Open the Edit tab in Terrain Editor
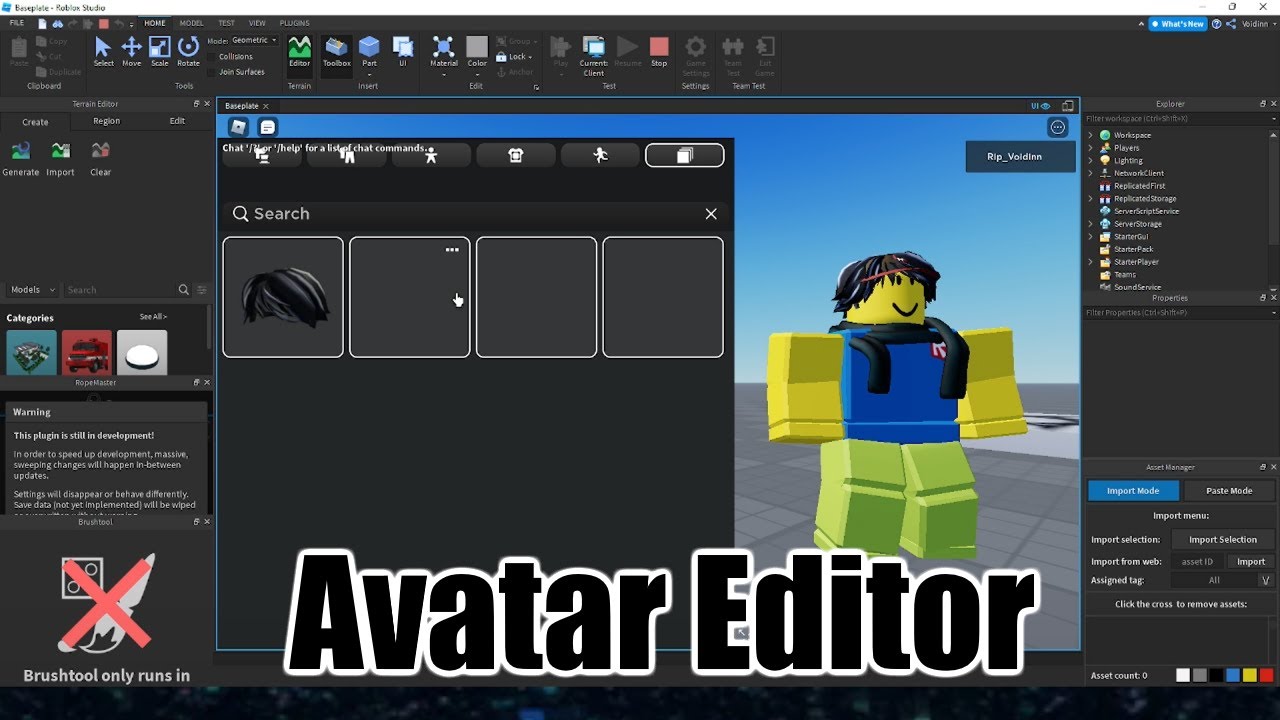This screenshot has width=1280, height=720. pos(177,121)
